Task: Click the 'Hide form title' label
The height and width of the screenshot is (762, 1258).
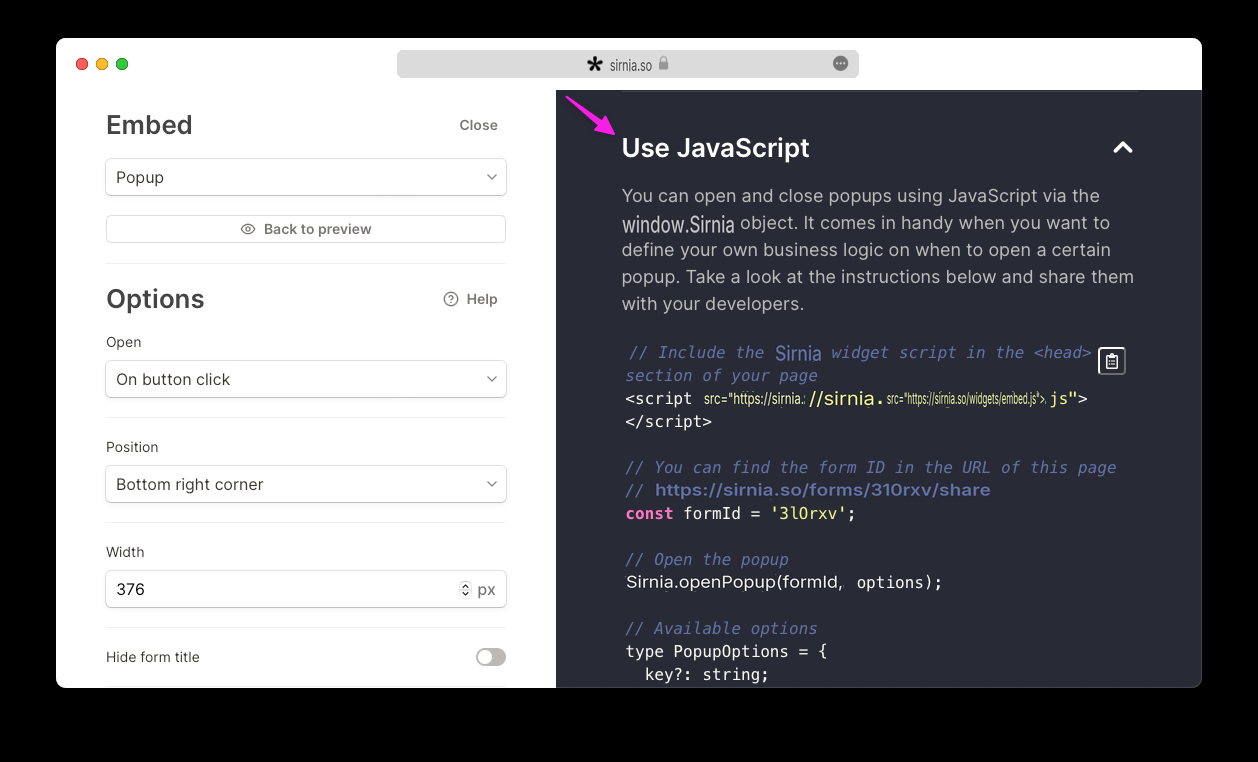Action: (153, 657)
